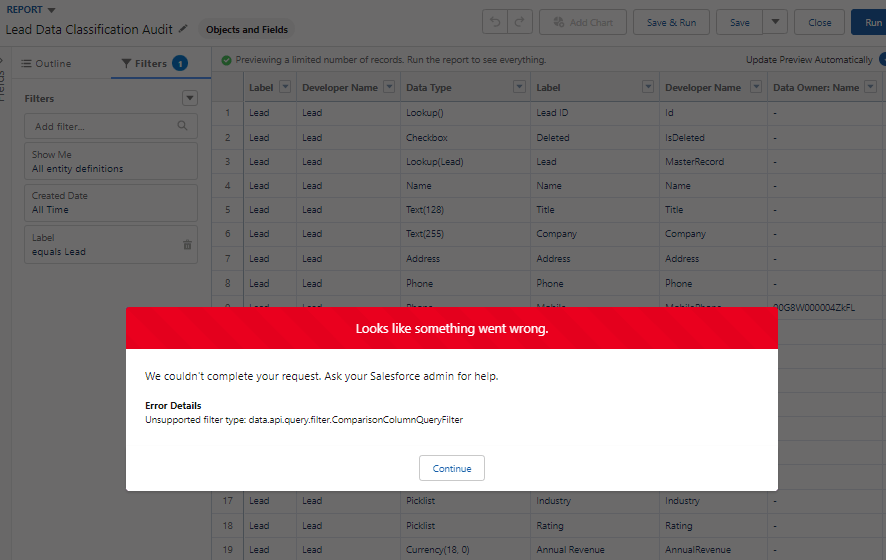Viewport: 886px width, 560px height.
Task: Switch to the Outline tab
Action: (x=46, y=63)
